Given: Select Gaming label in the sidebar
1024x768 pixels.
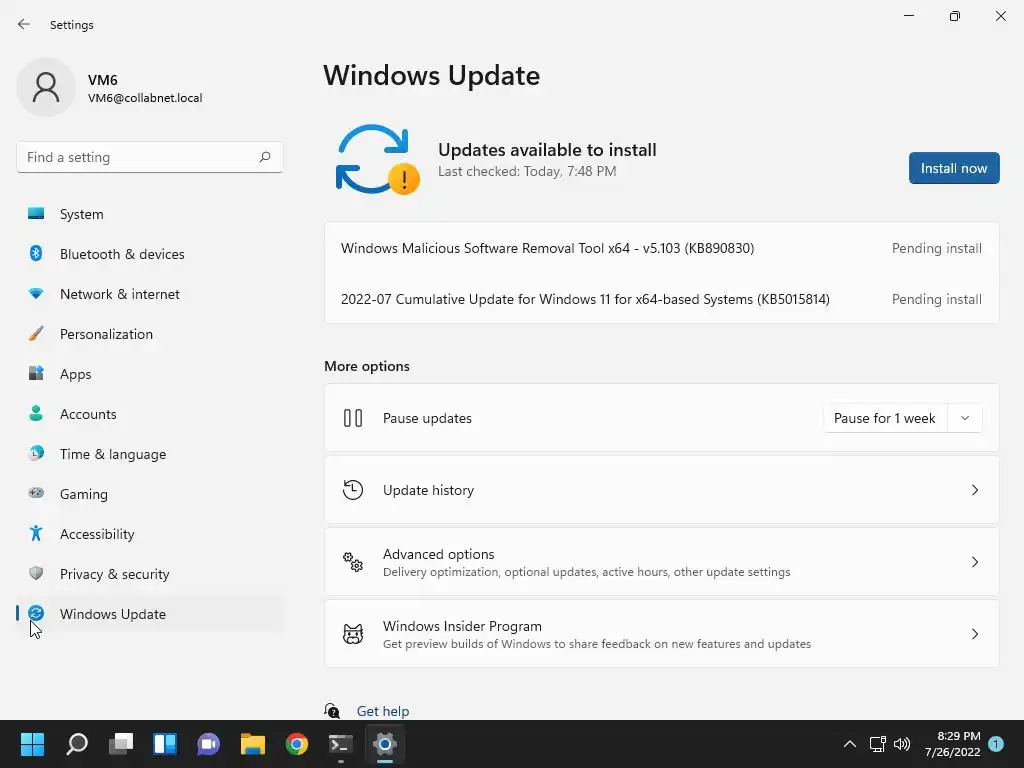Looking at the screenshot, I should (84, 494).
